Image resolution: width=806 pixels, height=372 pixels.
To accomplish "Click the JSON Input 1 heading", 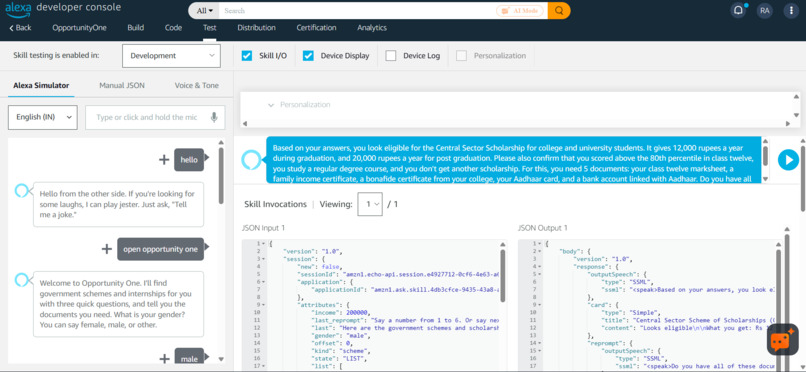I will coord(263,228).
